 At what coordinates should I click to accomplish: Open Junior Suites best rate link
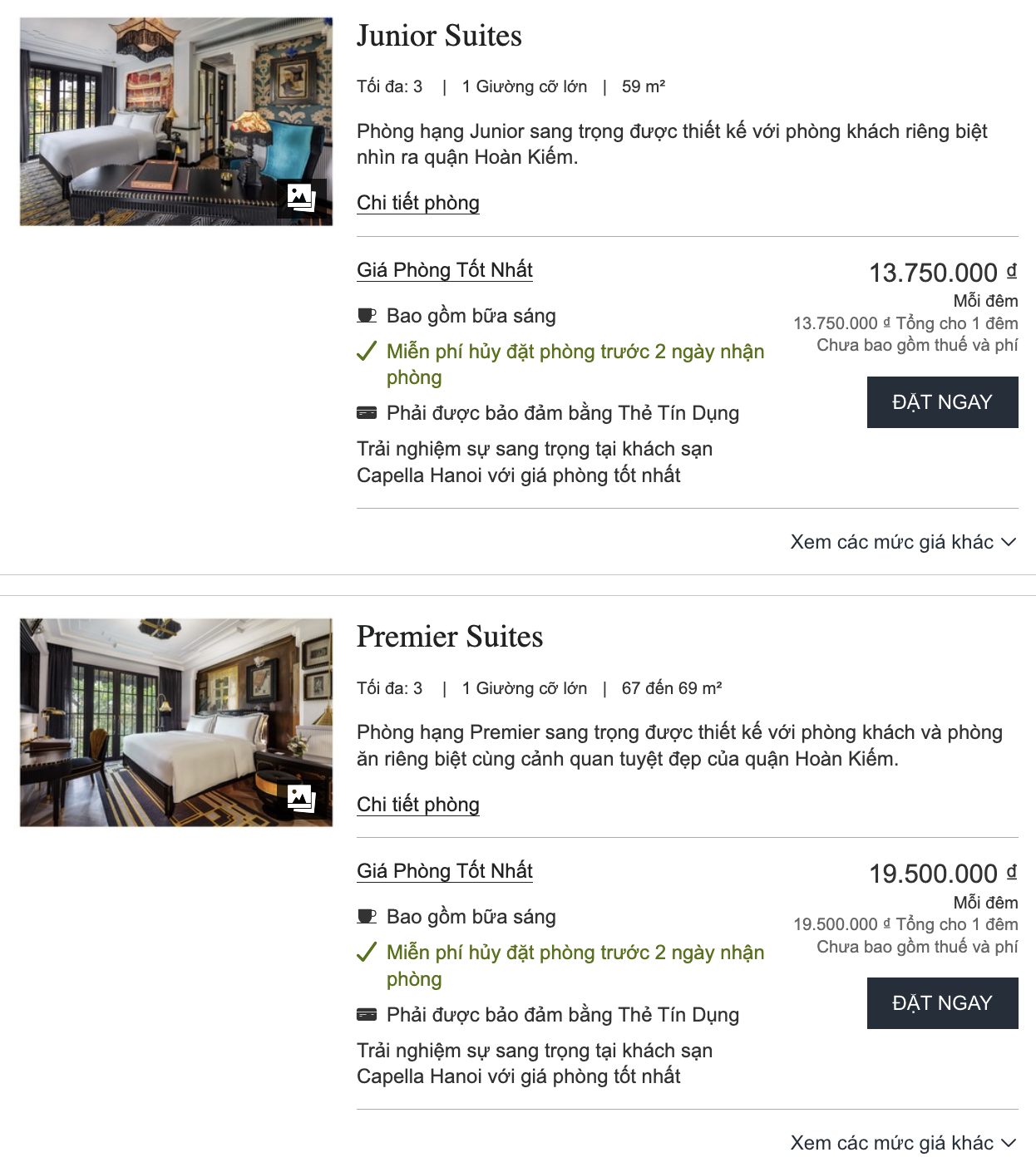tap(445, 270)
